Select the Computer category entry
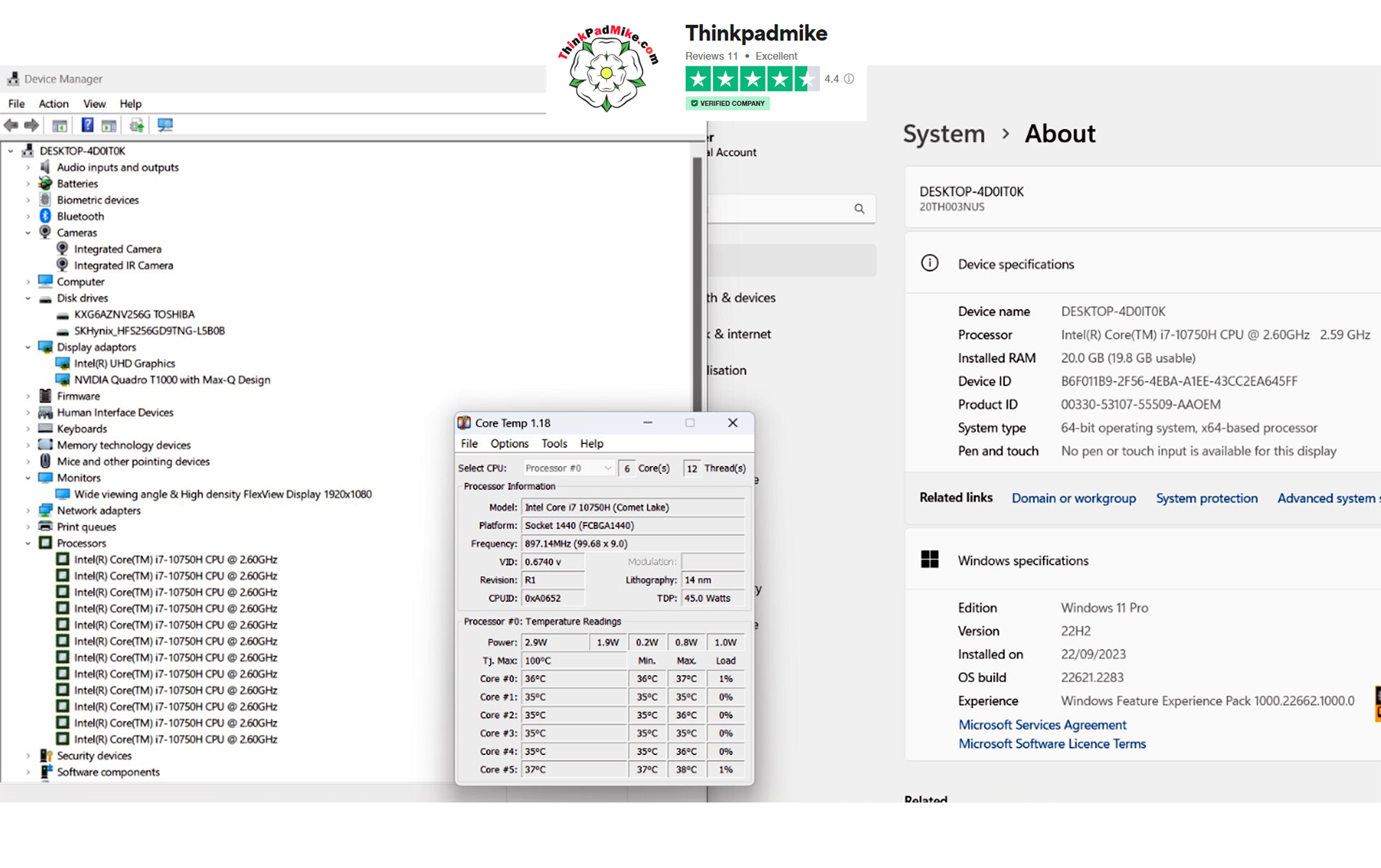 click(80, 282)
